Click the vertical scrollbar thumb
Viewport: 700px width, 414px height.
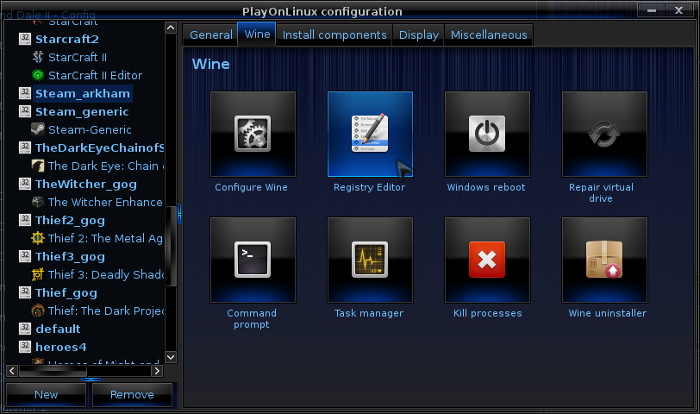pos(171,246)
